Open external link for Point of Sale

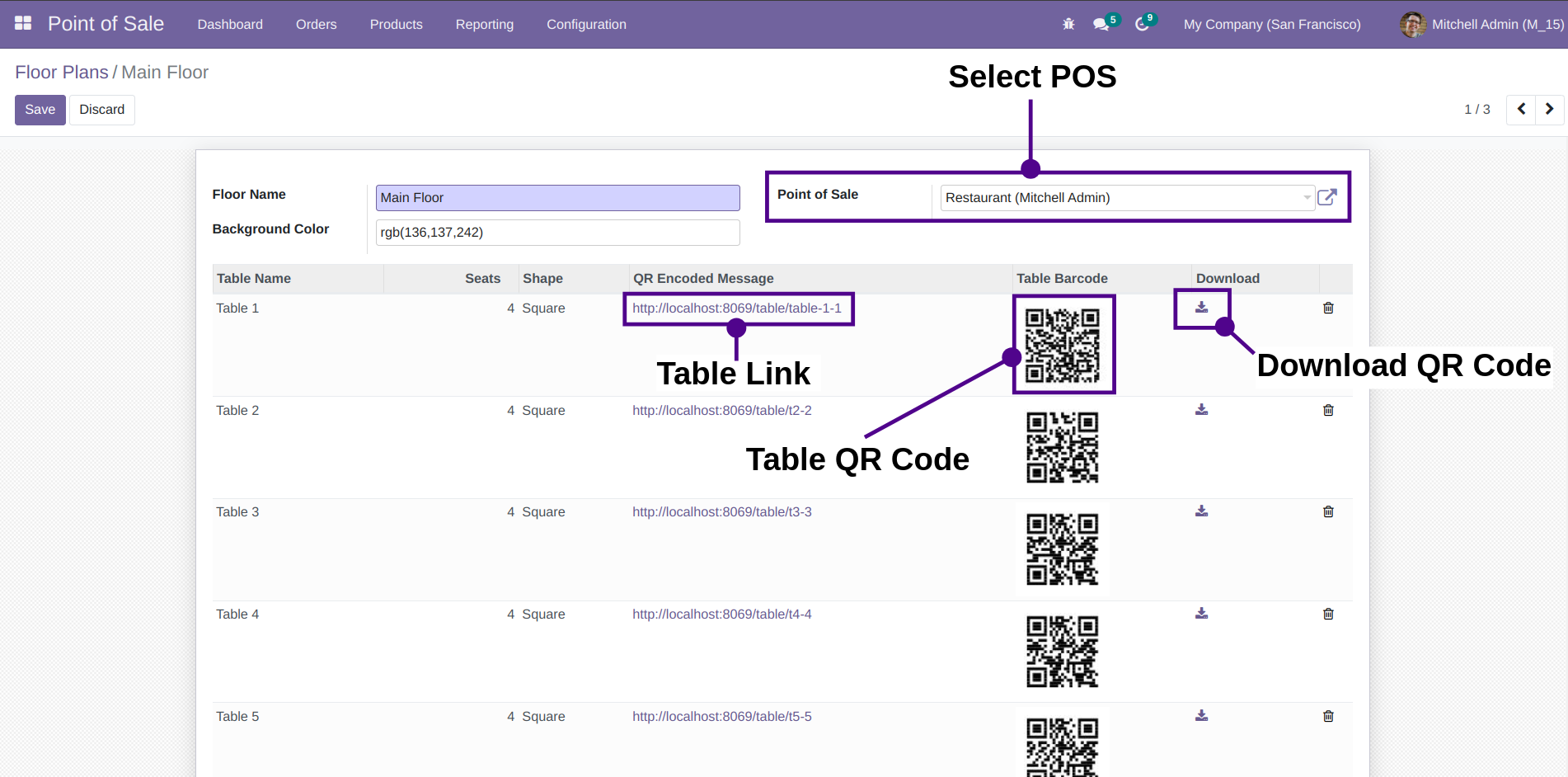[x=1327, y=197]
